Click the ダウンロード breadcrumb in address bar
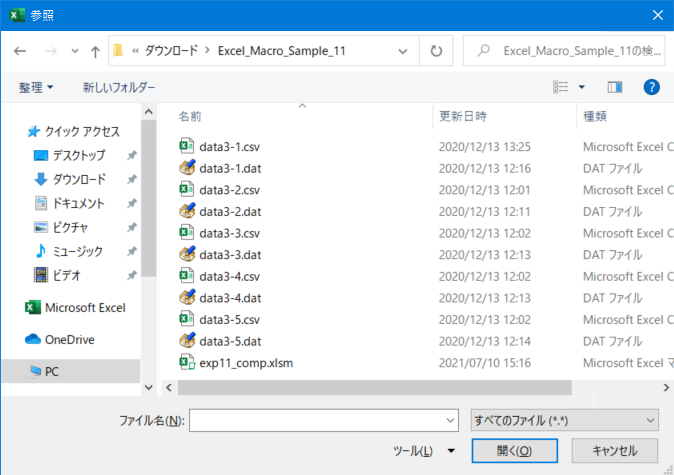This screenshot has height=475, width=674. click(x=172, y=51)
